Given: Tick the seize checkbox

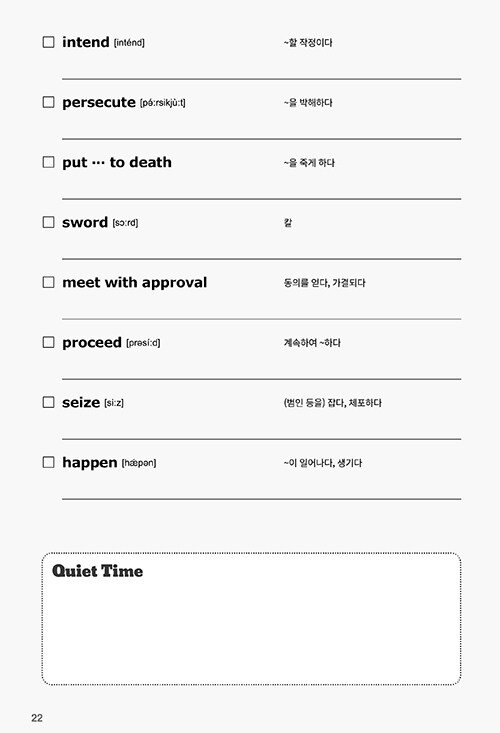Looking at the screenshot, I should click(49, 402).
